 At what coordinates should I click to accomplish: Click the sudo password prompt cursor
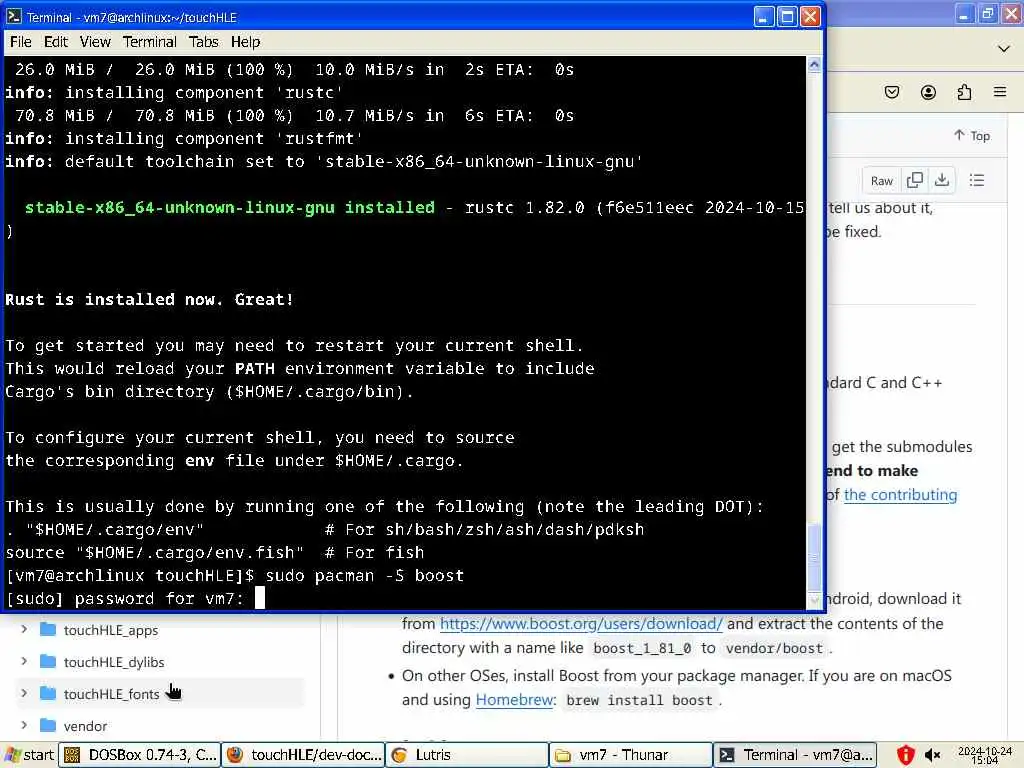point(259,598)
